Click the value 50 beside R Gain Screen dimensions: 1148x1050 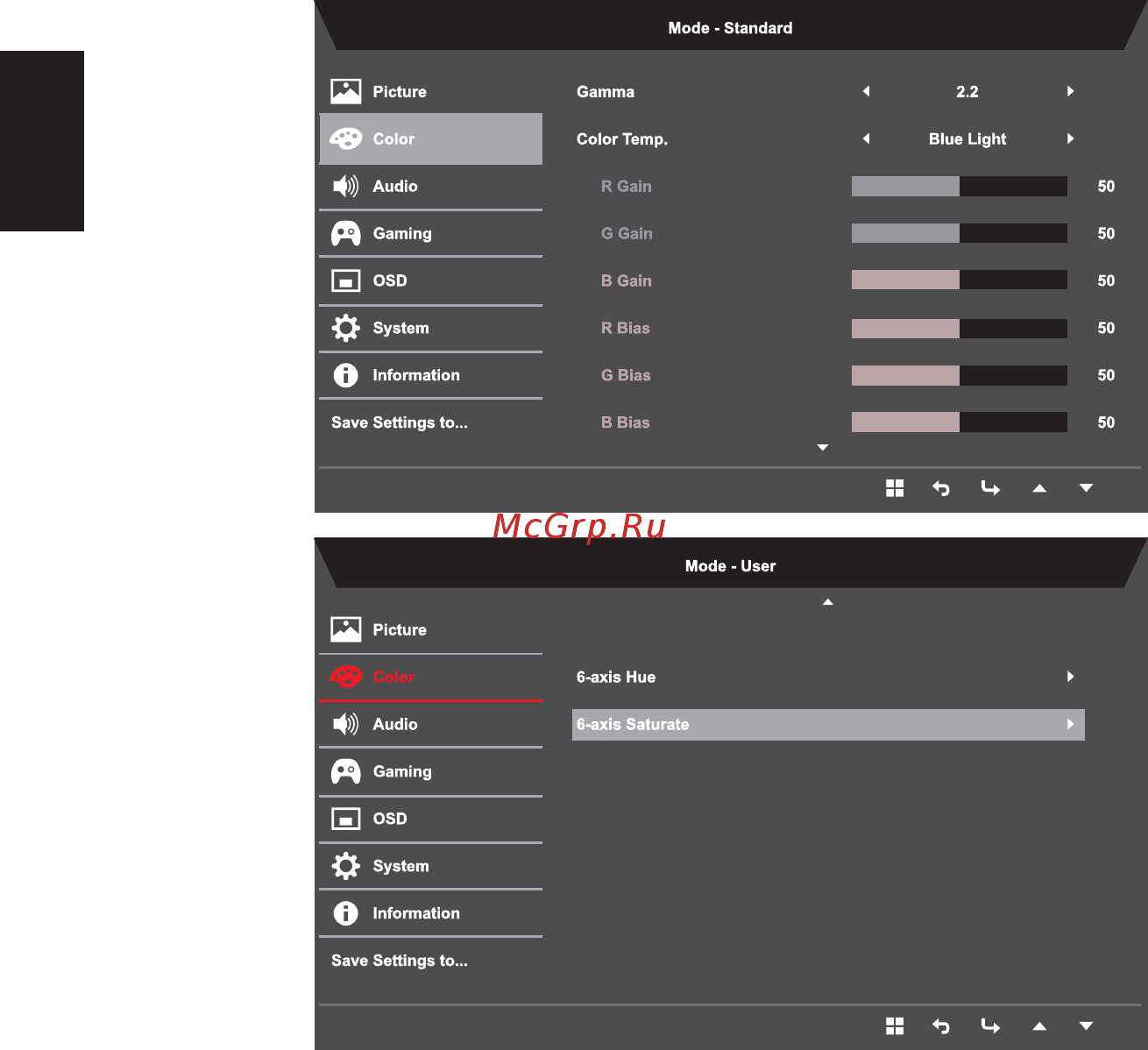[1106, 186]
